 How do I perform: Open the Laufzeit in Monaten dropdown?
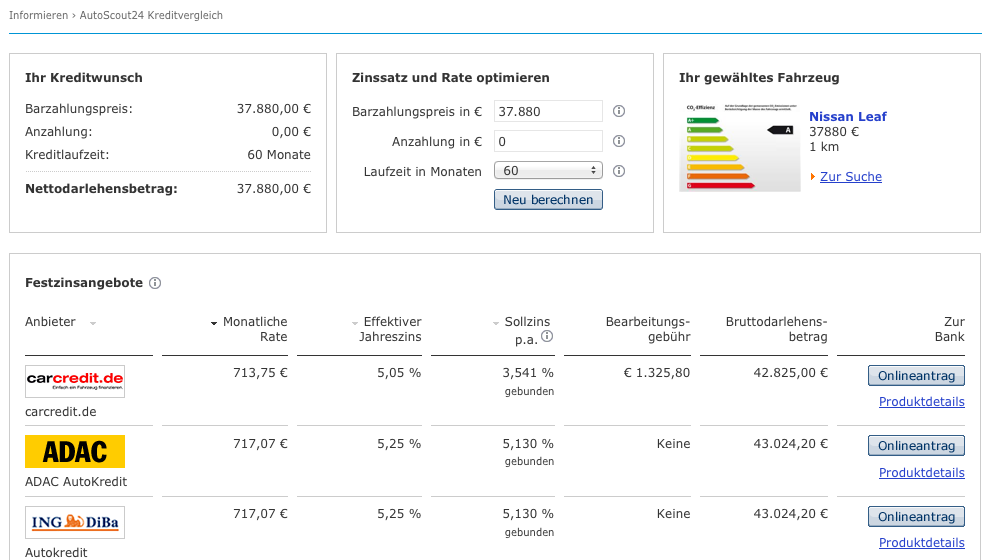click(x=548, y=171)
